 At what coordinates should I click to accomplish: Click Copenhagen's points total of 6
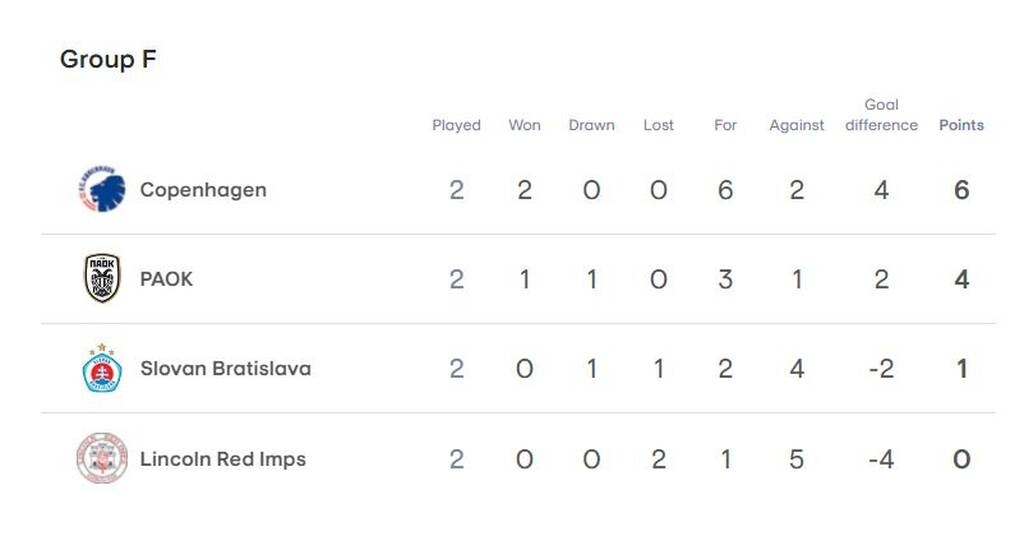point(961,190)
